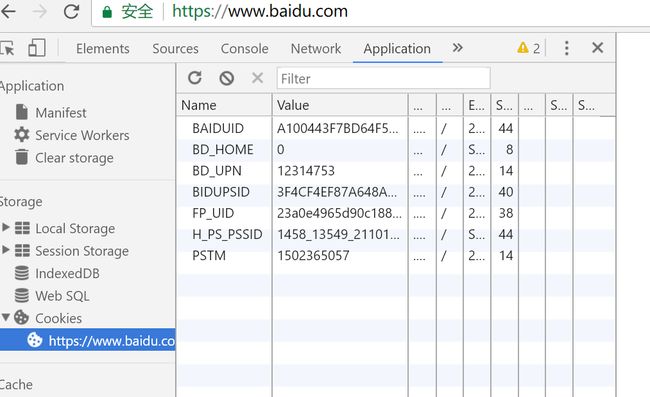Viewport: 650px width, 397px height.
Task: Switch to the Console tab
Action: tap(245, 48)
